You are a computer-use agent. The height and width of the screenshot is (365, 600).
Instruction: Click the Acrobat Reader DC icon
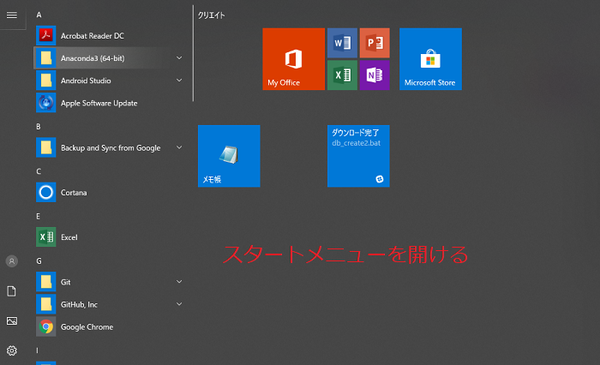pos(46,36)
